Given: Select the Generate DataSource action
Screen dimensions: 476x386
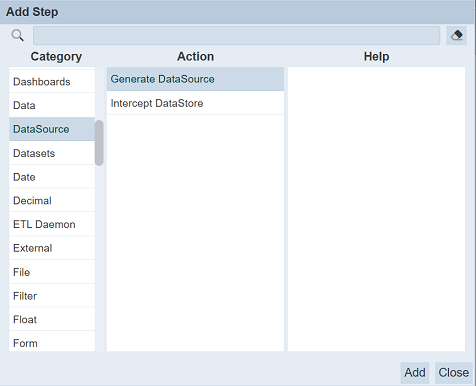Looking at the screenshot, I should tap(195, 79).
